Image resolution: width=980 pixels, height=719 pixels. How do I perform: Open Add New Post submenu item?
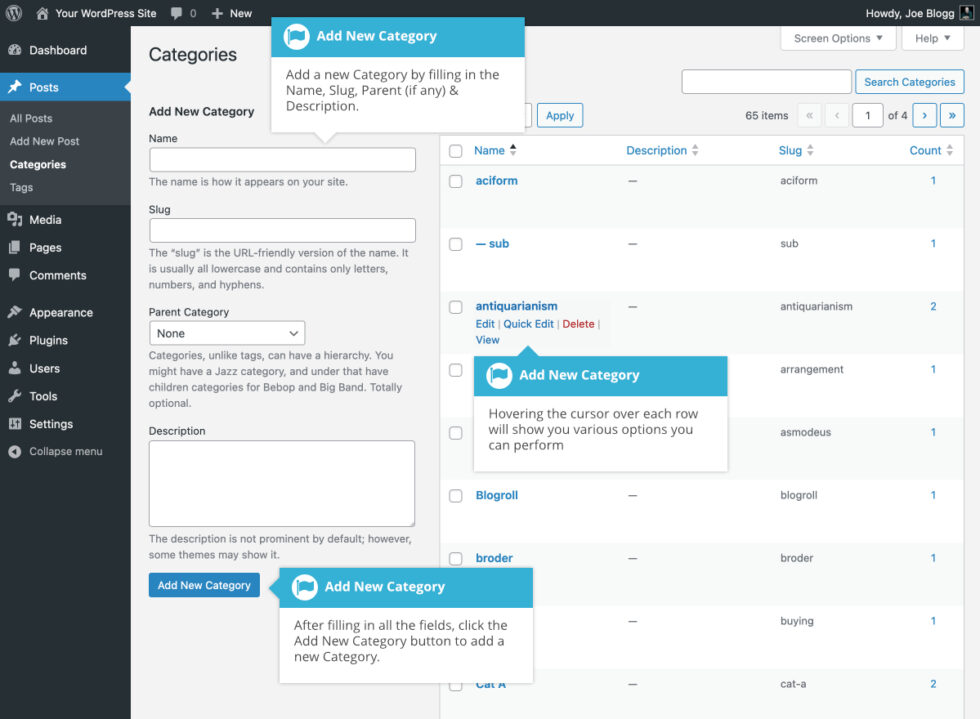44,141
